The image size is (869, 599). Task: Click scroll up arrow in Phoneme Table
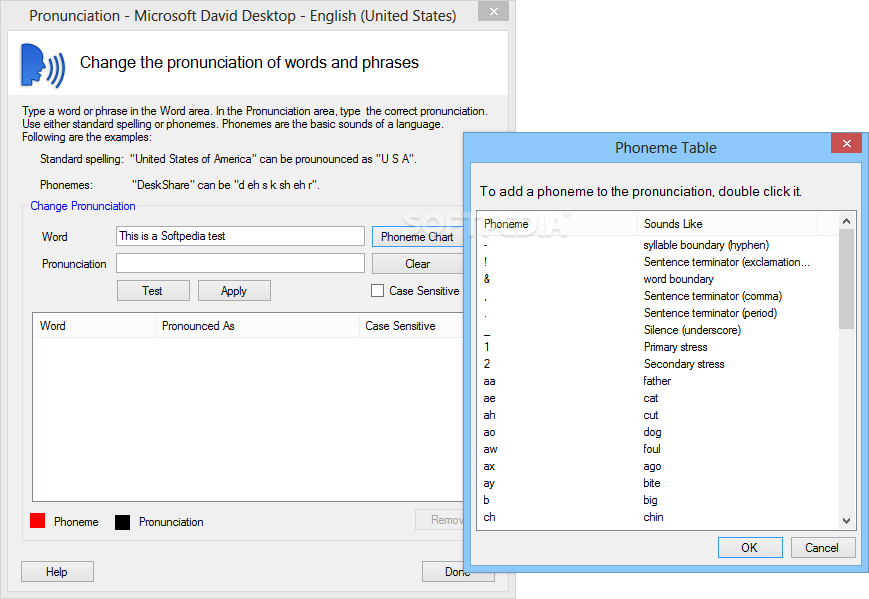[x=846, y=222]
